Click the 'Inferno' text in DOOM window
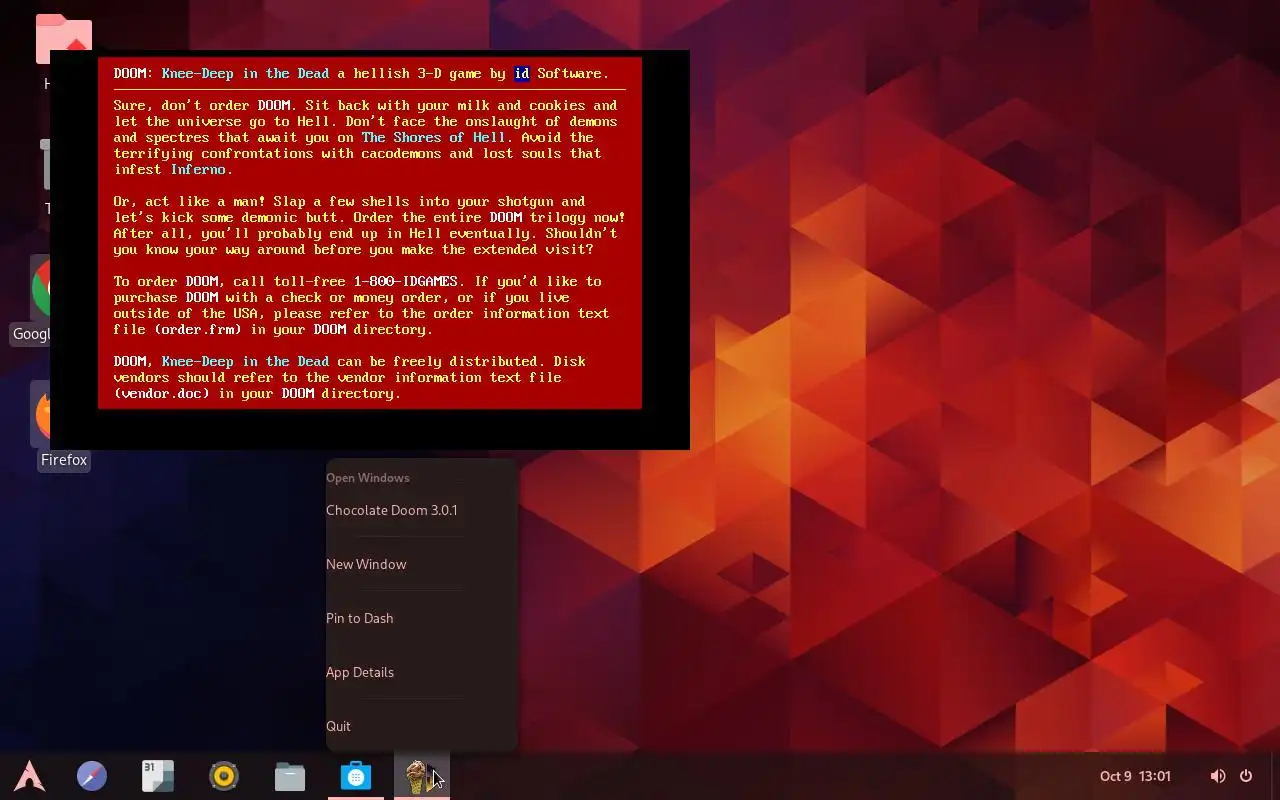 coord(198,169)
